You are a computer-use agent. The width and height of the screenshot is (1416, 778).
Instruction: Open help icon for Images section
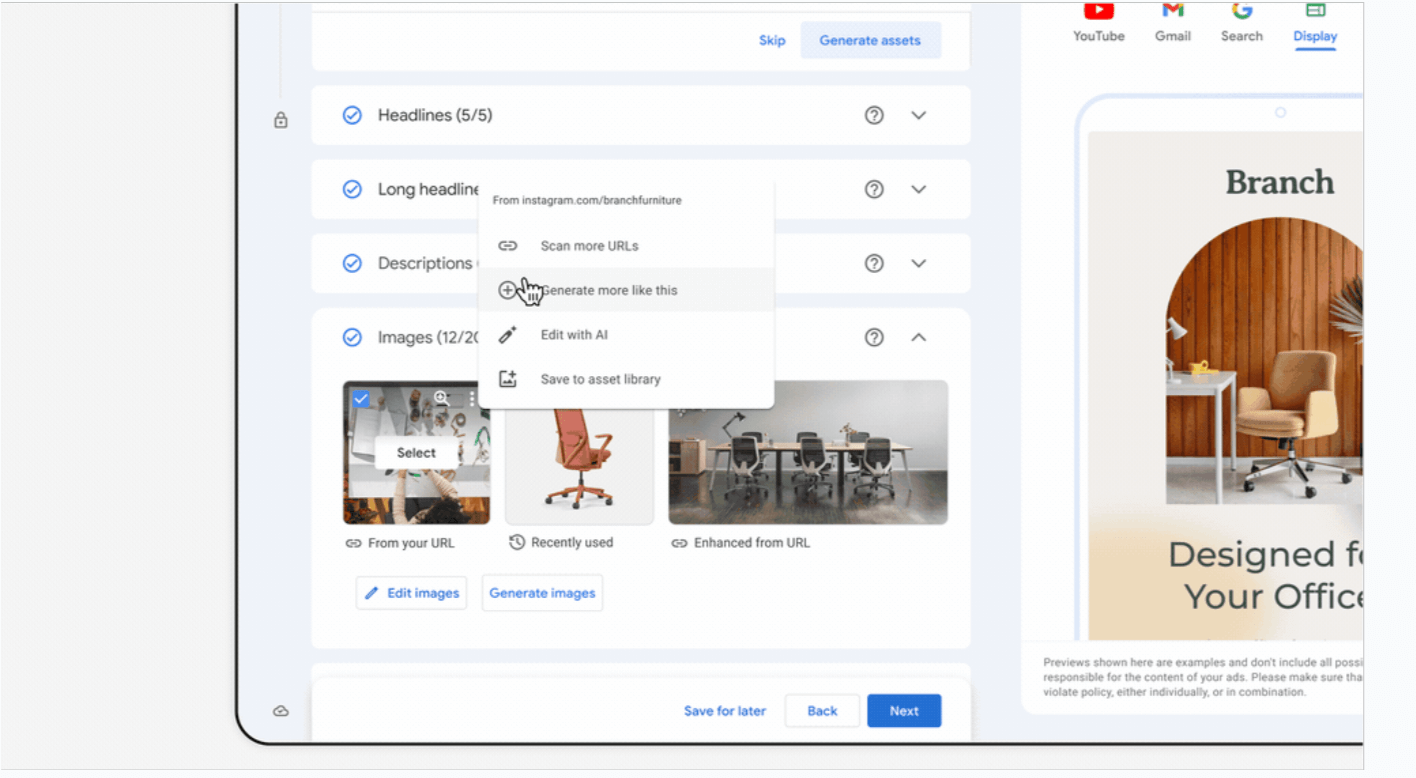(x=874, y=337)
